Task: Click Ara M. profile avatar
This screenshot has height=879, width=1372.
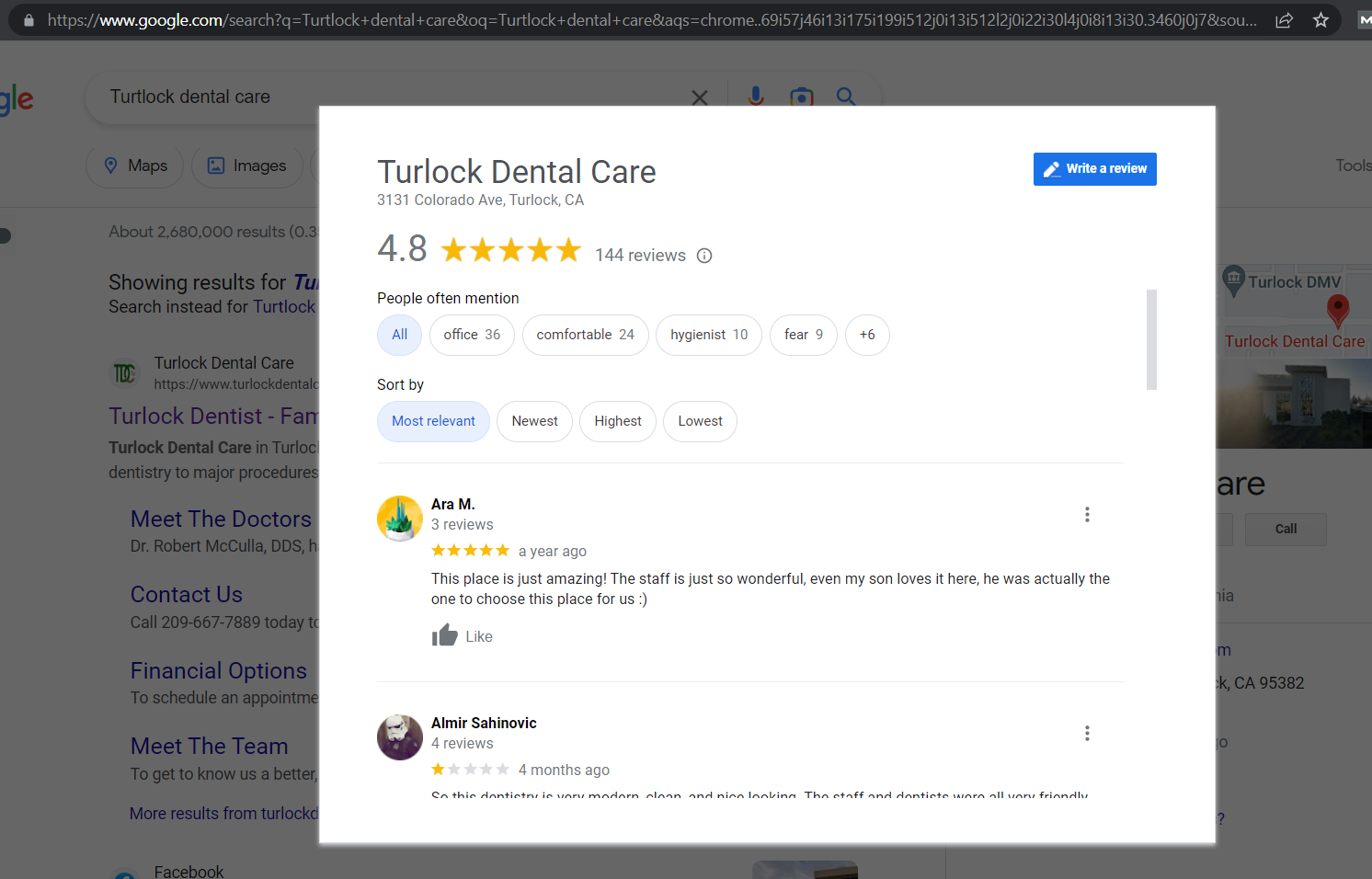Action: pyautogui.click(x=400, y=519)
